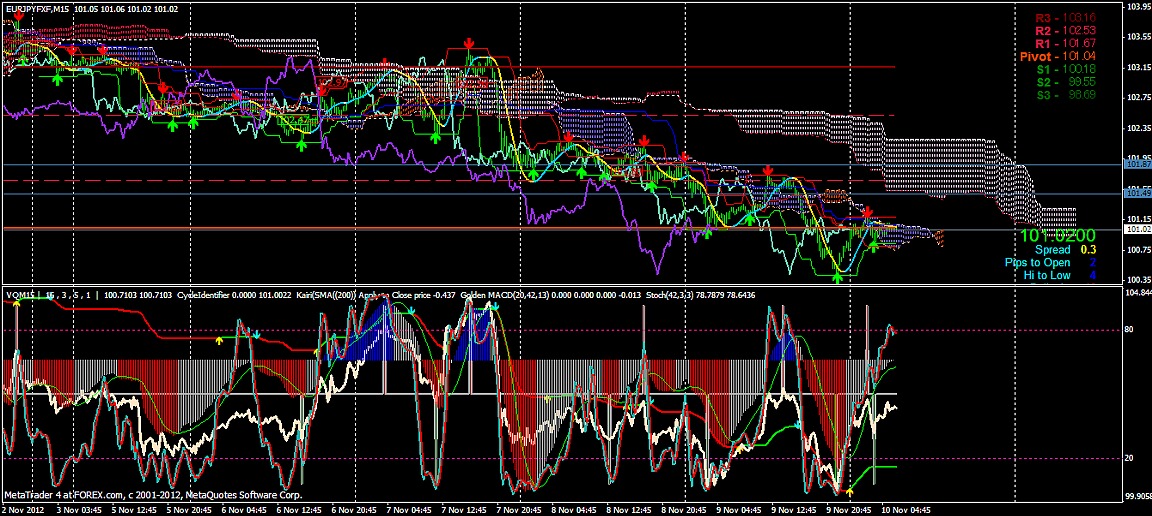
Task: Click the red down arrow under the EURJPYFXF label
Action: [x=20, y=18]
